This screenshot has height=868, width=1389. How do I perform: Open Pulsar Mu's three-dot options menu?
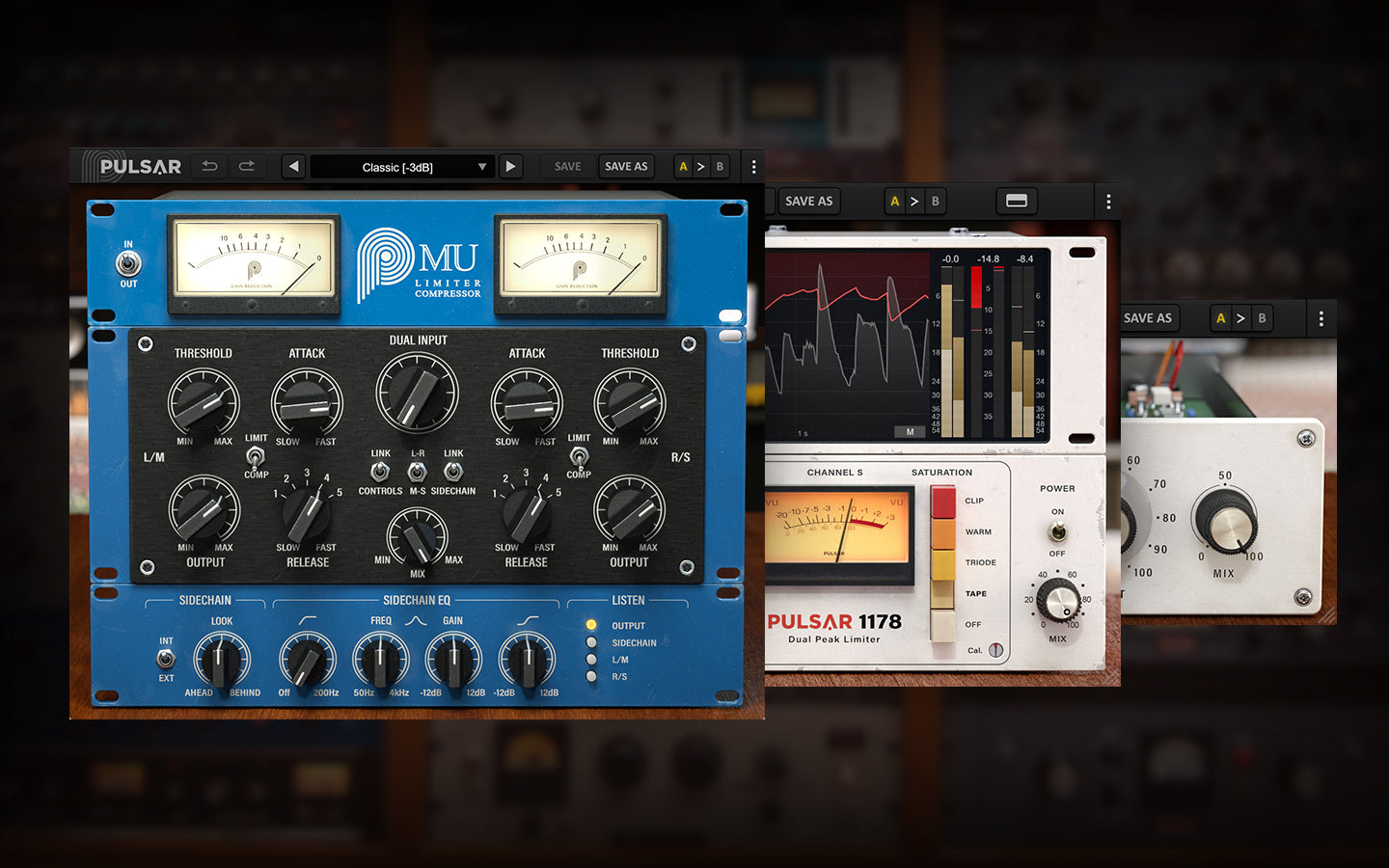[752, 166]
